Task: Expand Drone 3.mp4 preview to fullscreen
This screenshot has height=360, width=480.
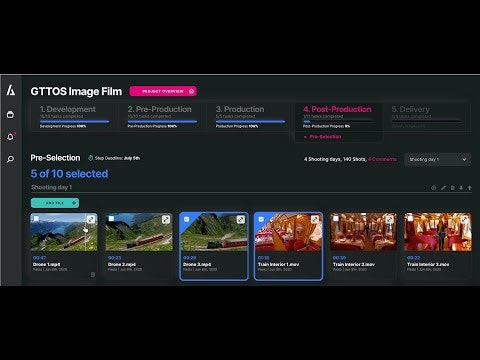Action: 241,219
